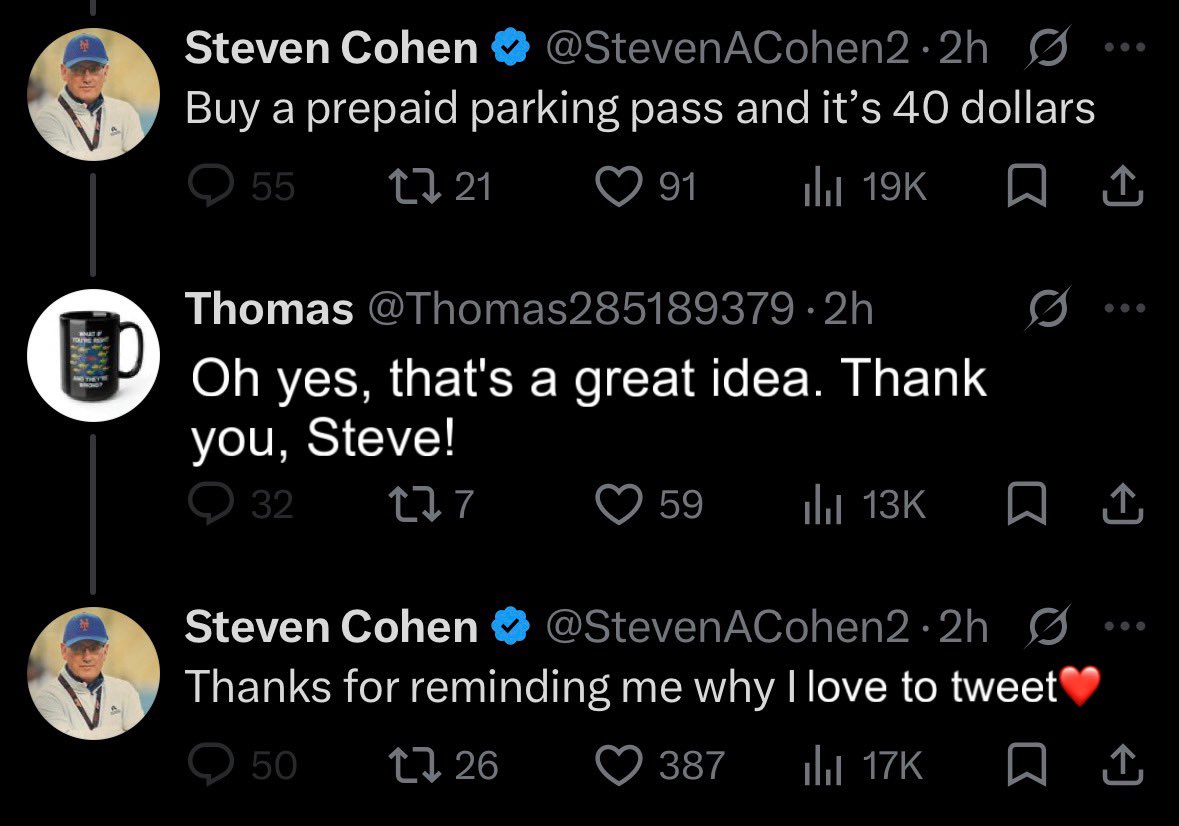The height and width of the screenshot is (826, 1179).
Task: Bookmark the love to tweet post
Action: (x=1026, y=764)
